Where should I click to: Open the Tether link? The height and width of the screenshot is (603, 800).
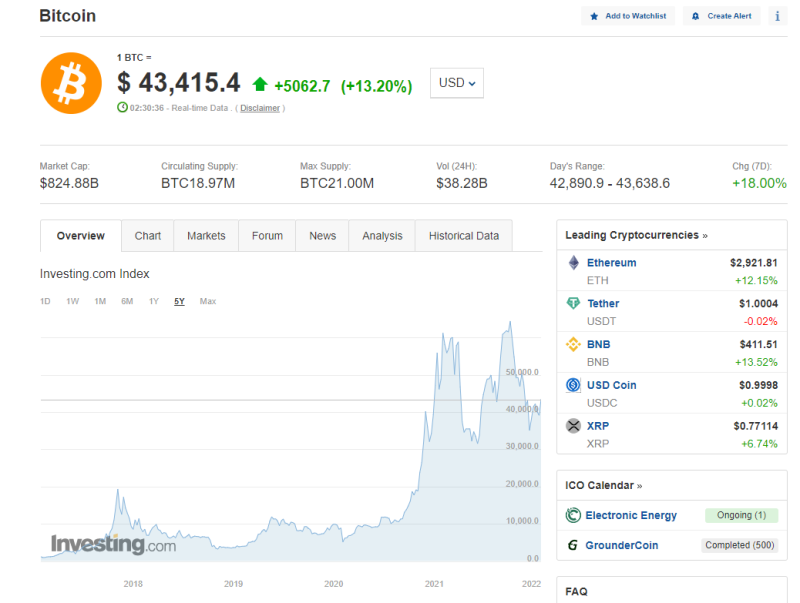point(603,304)
